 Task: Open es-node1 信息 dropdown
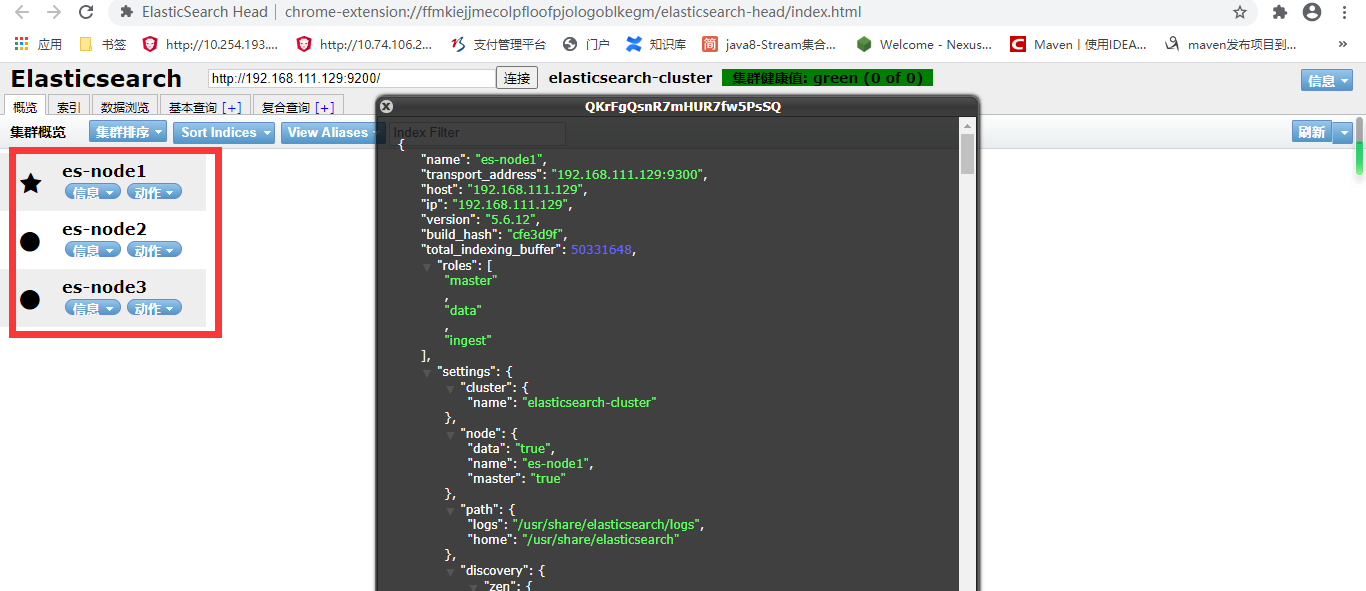pos(93,192)
